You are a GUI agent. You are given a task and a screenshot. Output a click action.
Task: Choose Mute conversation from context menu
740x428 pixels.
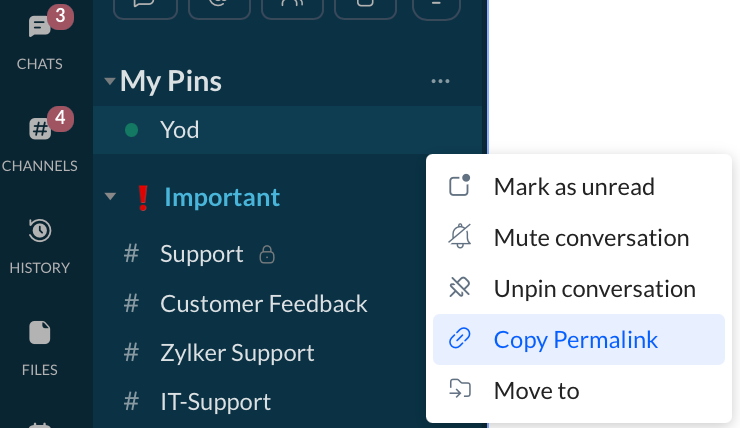click(579, 237)
